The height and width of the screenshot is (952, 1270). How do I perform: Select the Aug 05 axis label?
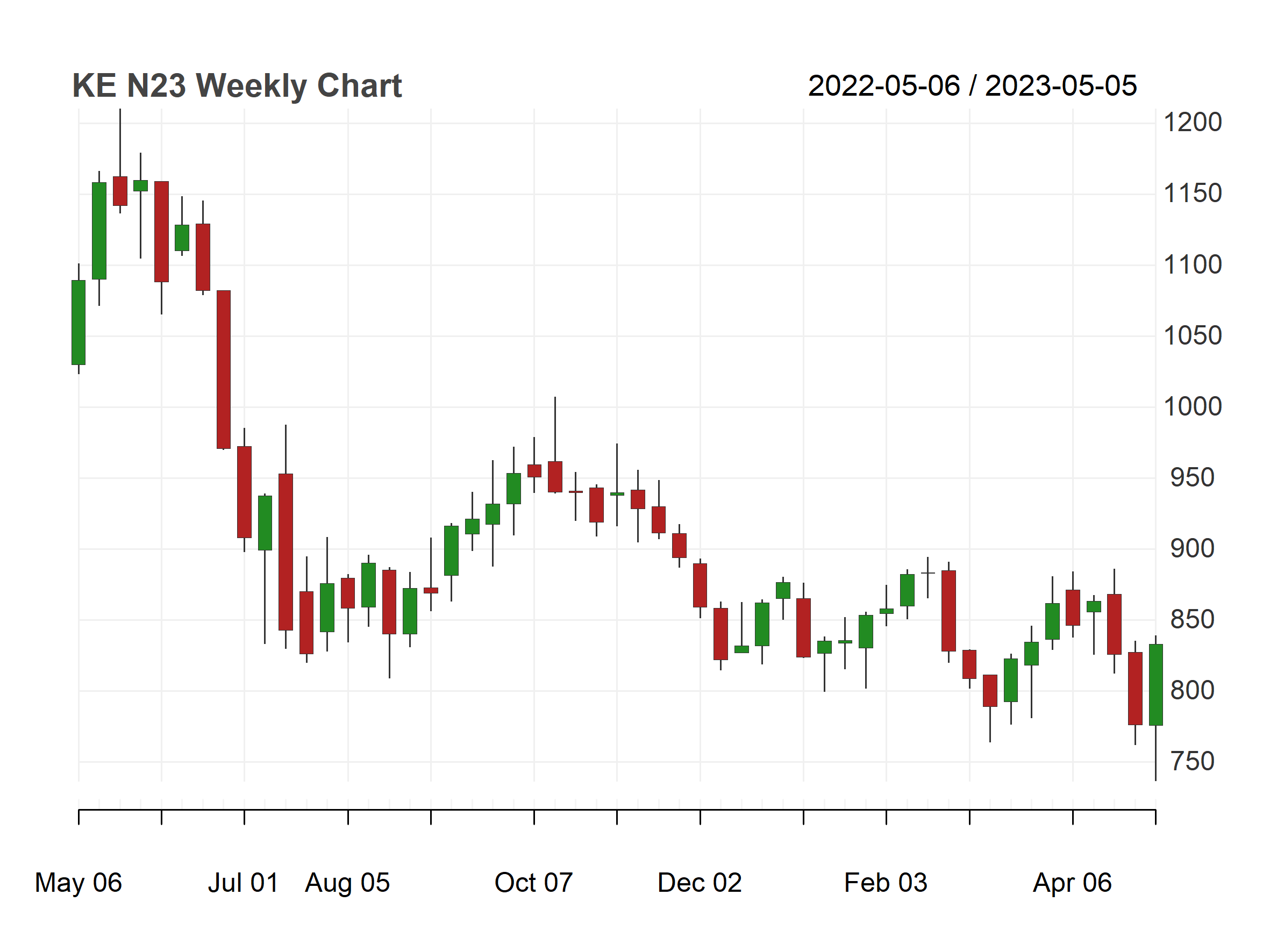pos(347,883)
